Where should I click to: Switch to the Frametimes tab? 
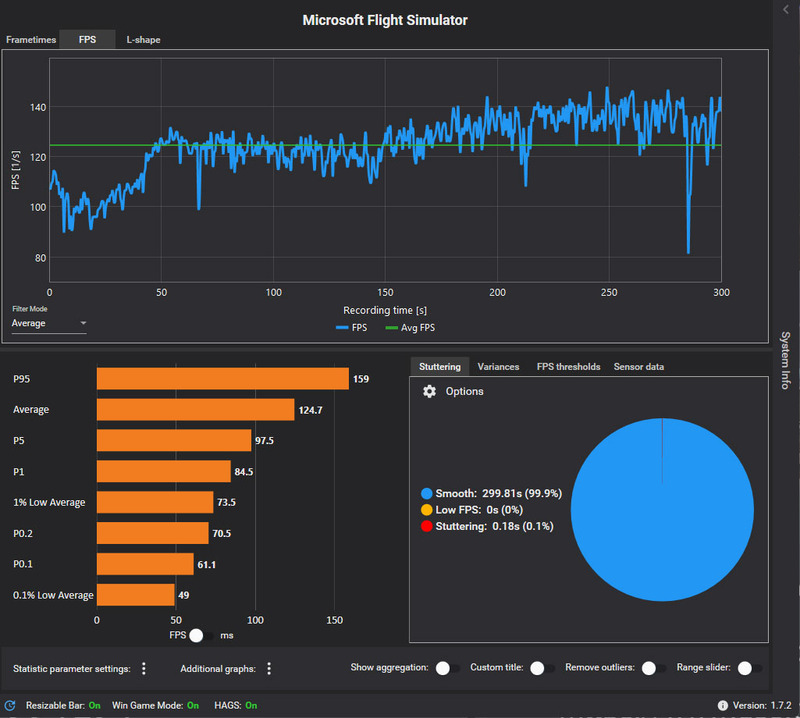click(31, 40)
